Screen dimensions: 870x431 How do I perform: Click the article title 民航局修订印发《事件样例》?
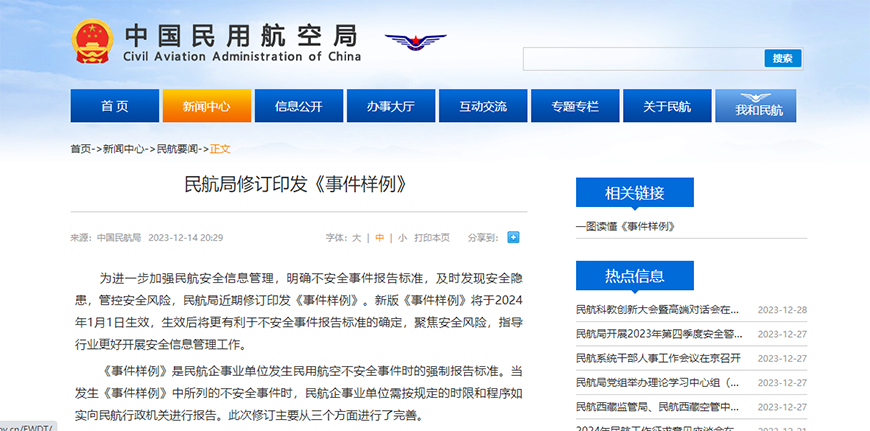tap(296, 184)
